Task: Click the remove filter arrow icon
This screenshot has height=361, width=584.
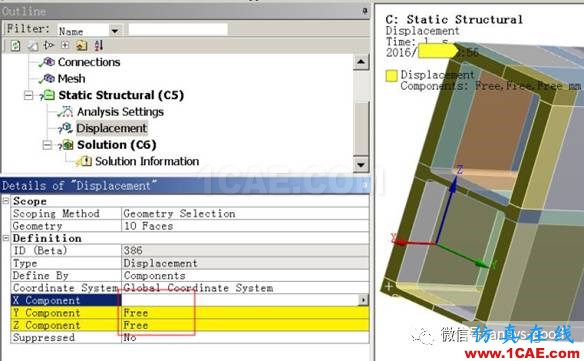Action: coord(49,45)
